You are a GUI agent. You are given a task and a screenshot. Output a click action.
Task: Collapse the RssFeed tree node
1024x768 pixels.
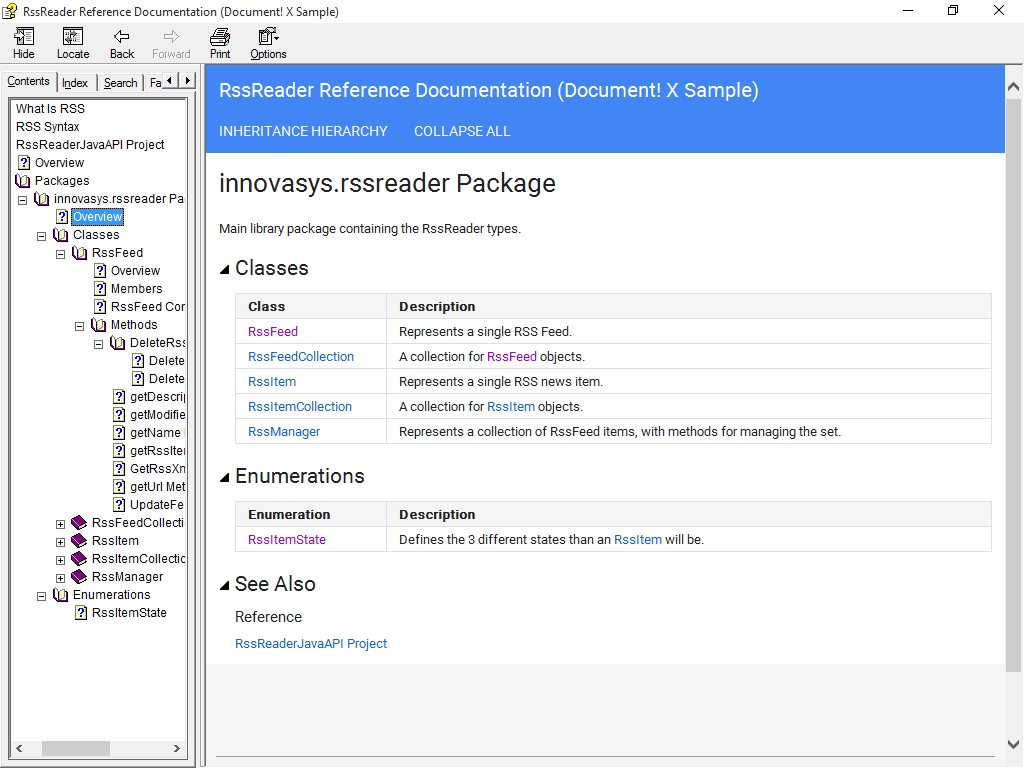coord(60,254)
